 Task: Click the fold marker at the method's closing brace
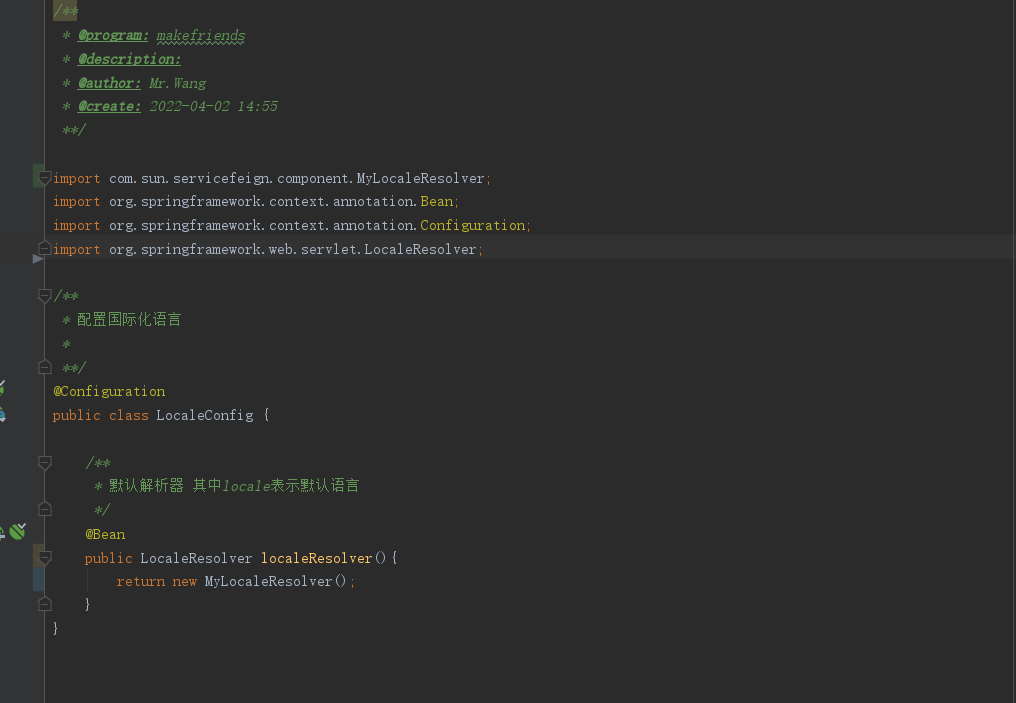coord(45,604)
